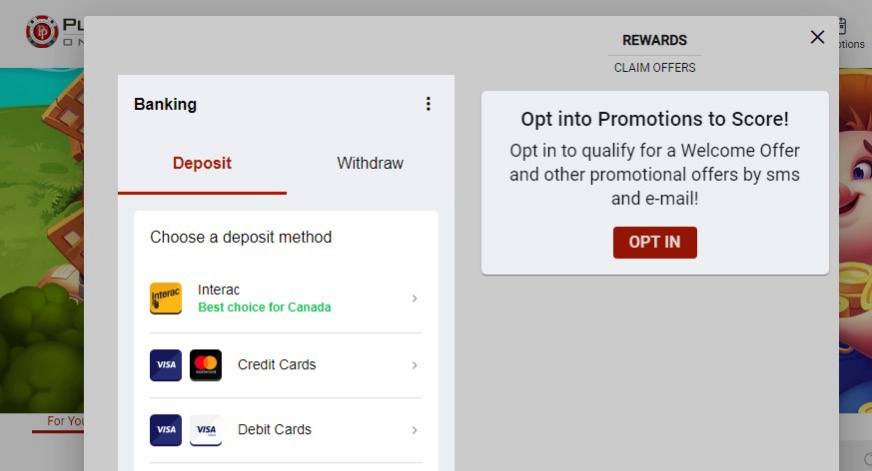Image resolution: width=872 pixels, height=471 pixels.
Task: Open the CLAIM OFFERS link
Action: [x=655, y=68]
